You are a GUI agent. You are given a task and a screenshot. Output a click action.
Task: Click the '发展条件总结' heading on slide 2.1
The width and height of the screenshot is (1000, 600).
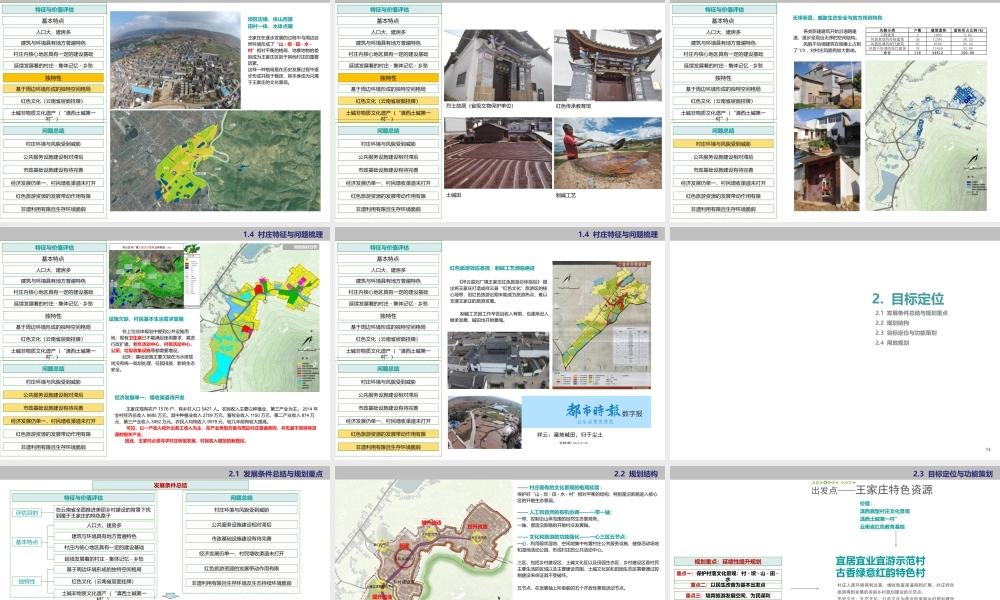pyautogui.click(x=170, y=486)
